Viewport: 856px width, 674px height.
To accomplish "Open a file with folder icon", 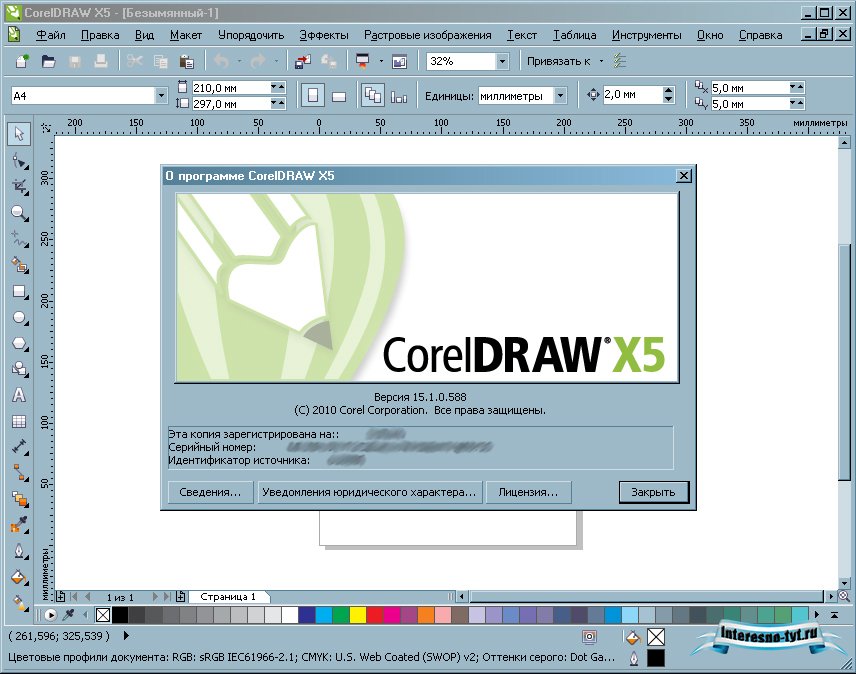I will (x=48, y=61).
